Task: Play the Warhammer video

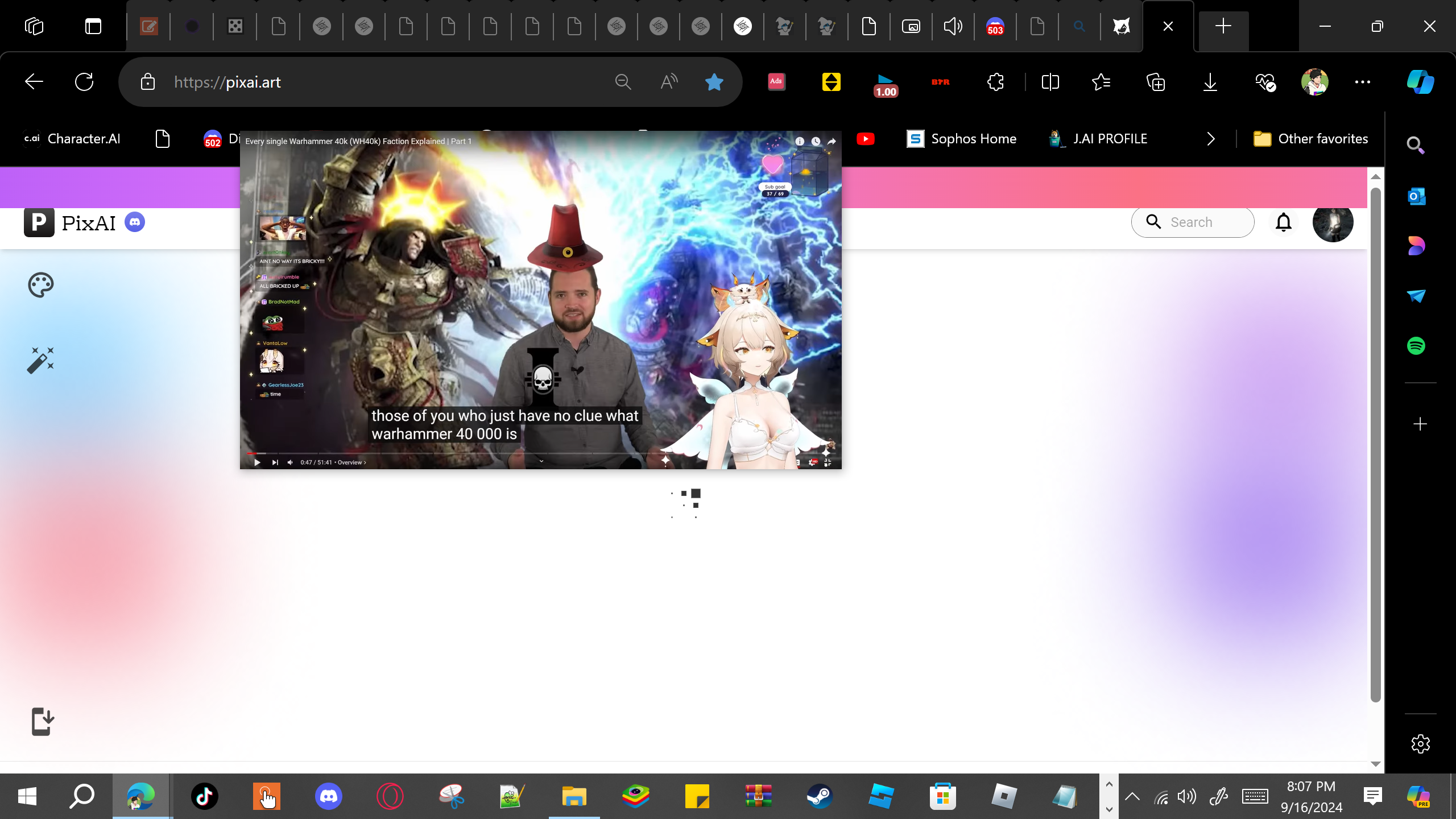Action: tap(257, 462)
